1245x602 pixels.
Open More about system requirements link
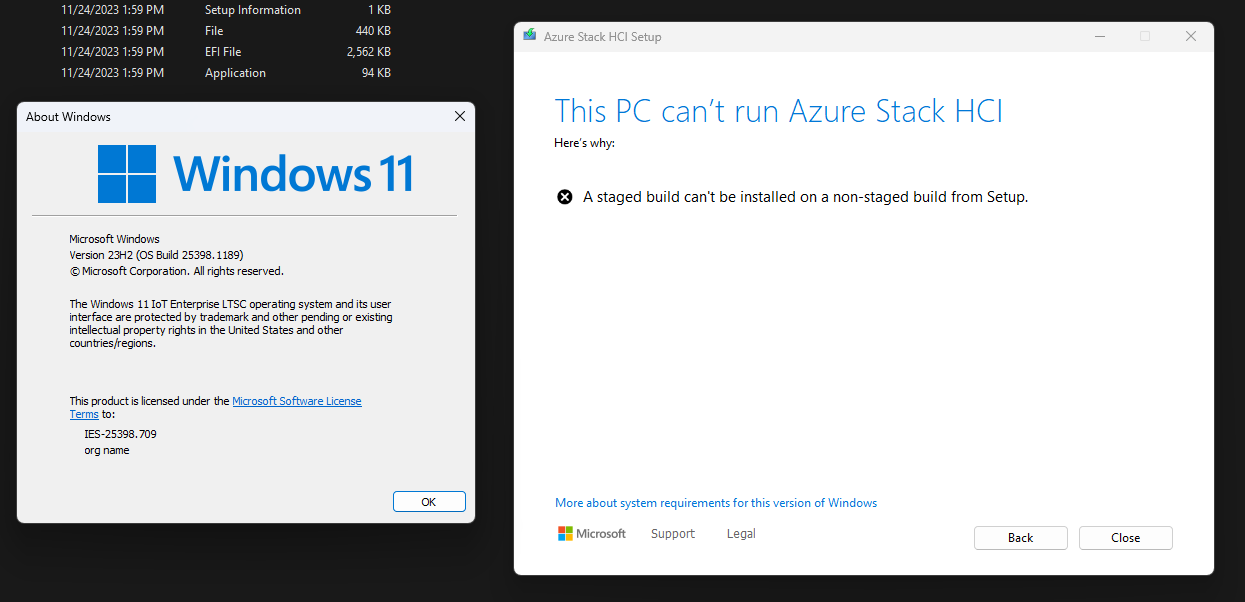pos(716,503)
